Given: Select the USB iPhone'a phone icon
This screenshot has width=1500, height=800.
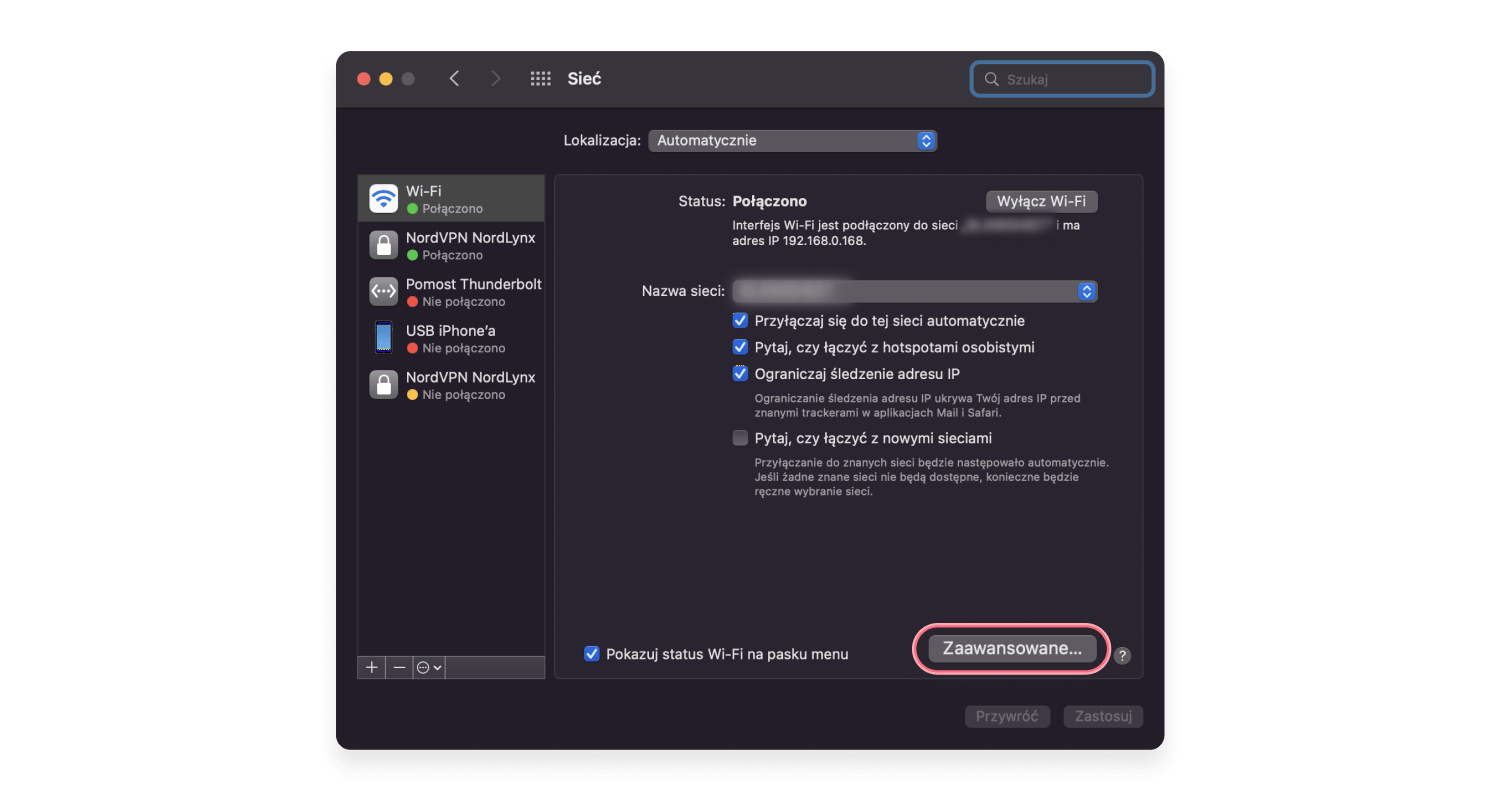Looking at the screenshot, I should (384, 338).
